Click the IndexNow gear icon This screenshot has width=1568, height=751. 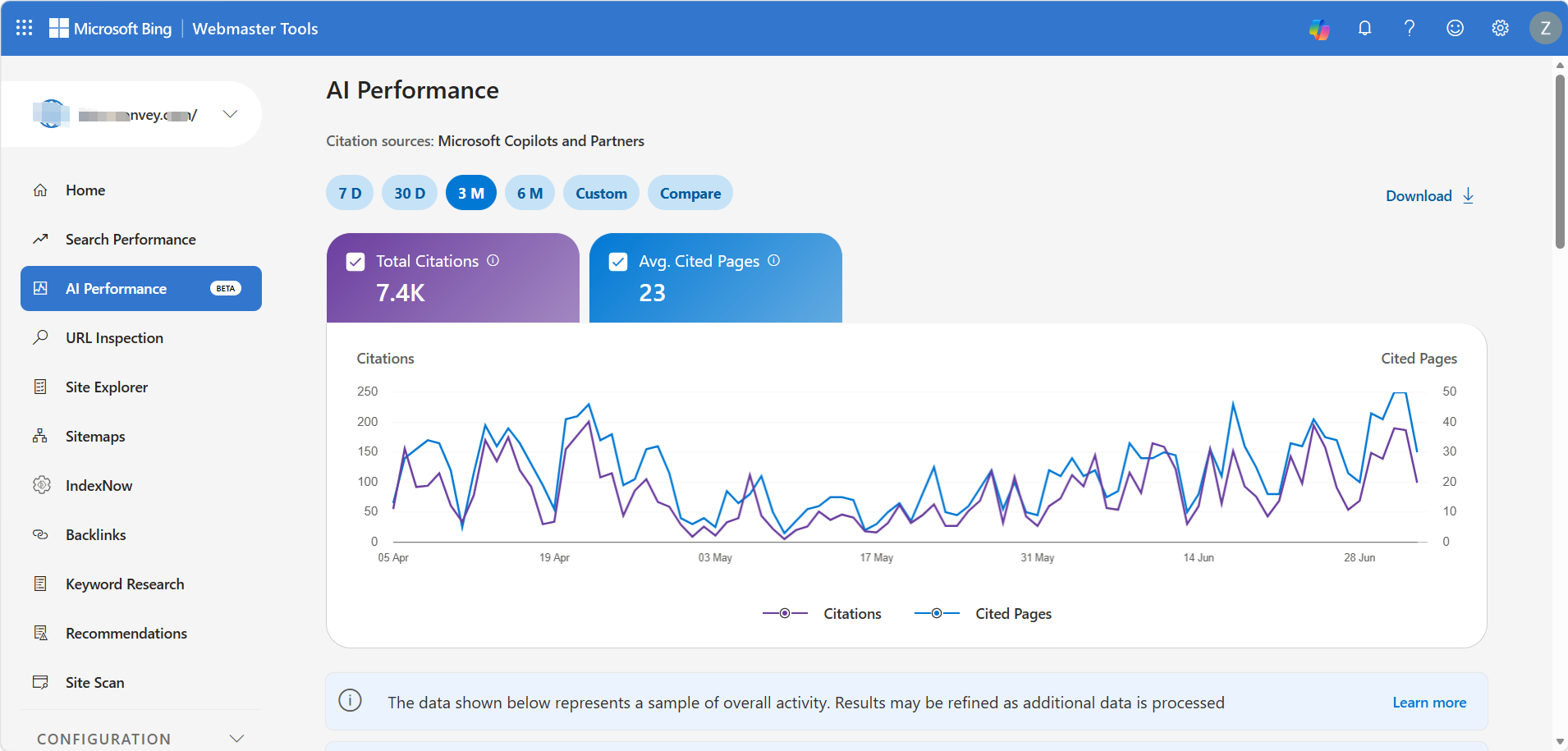click(x=41, y=485)
